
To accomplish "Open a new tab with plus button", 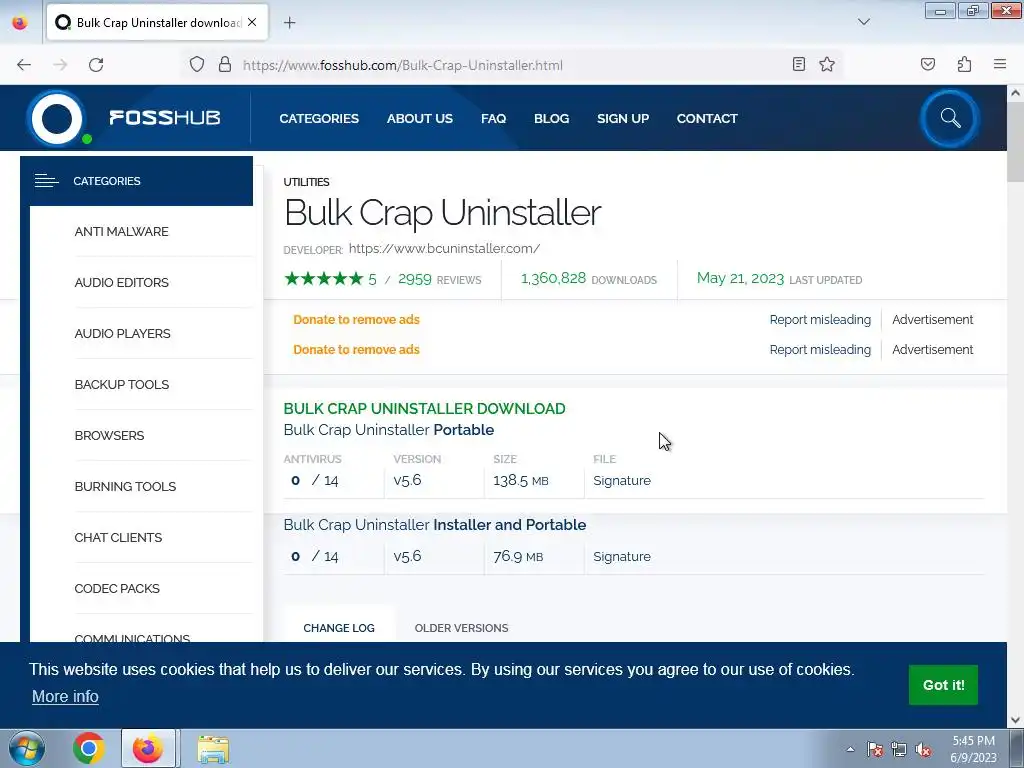I will pos(290,23).
